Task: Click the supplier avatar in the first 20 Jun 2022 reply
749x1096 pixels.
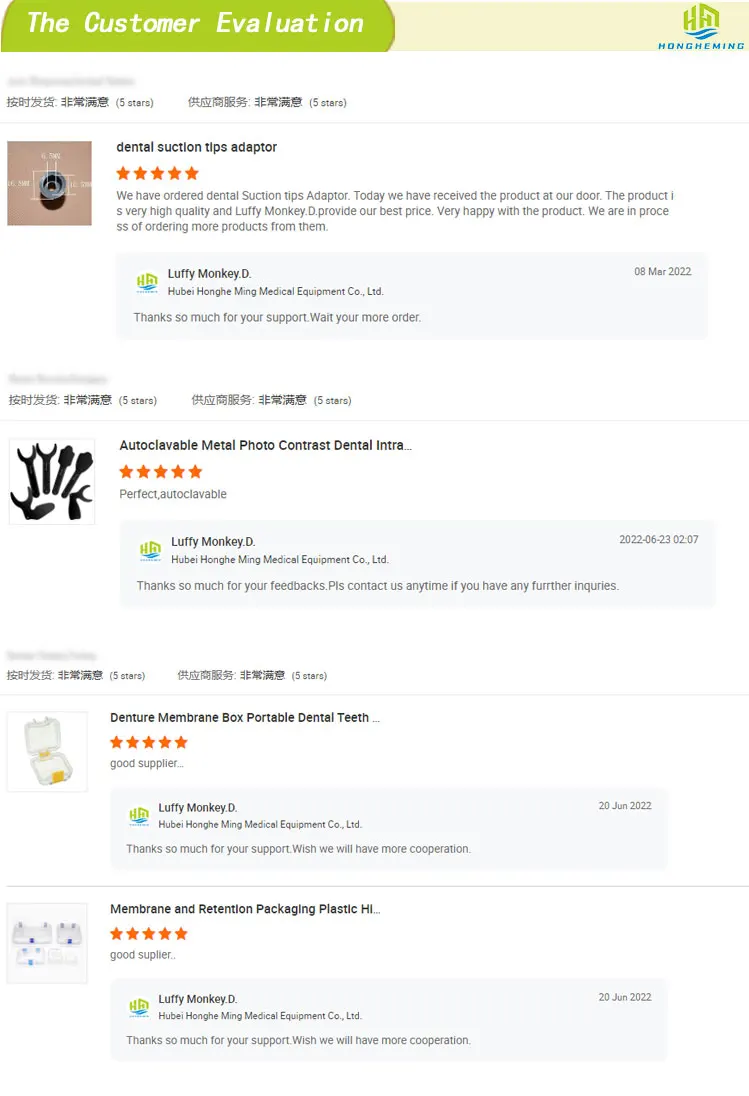Action: click(x=138, y=816)
